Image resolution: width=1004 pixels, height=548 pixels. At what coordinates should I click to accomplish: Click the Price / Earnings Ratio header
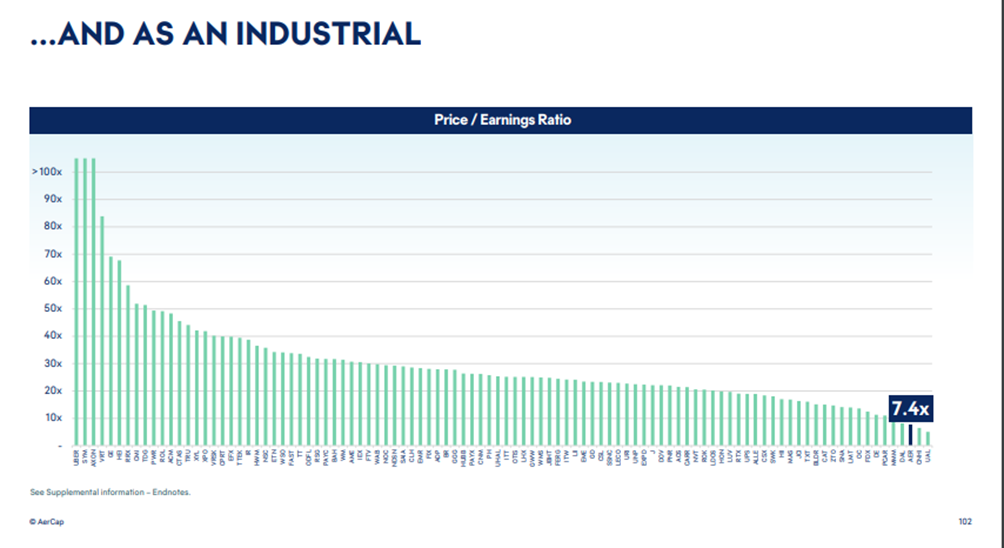pos(501,120)
